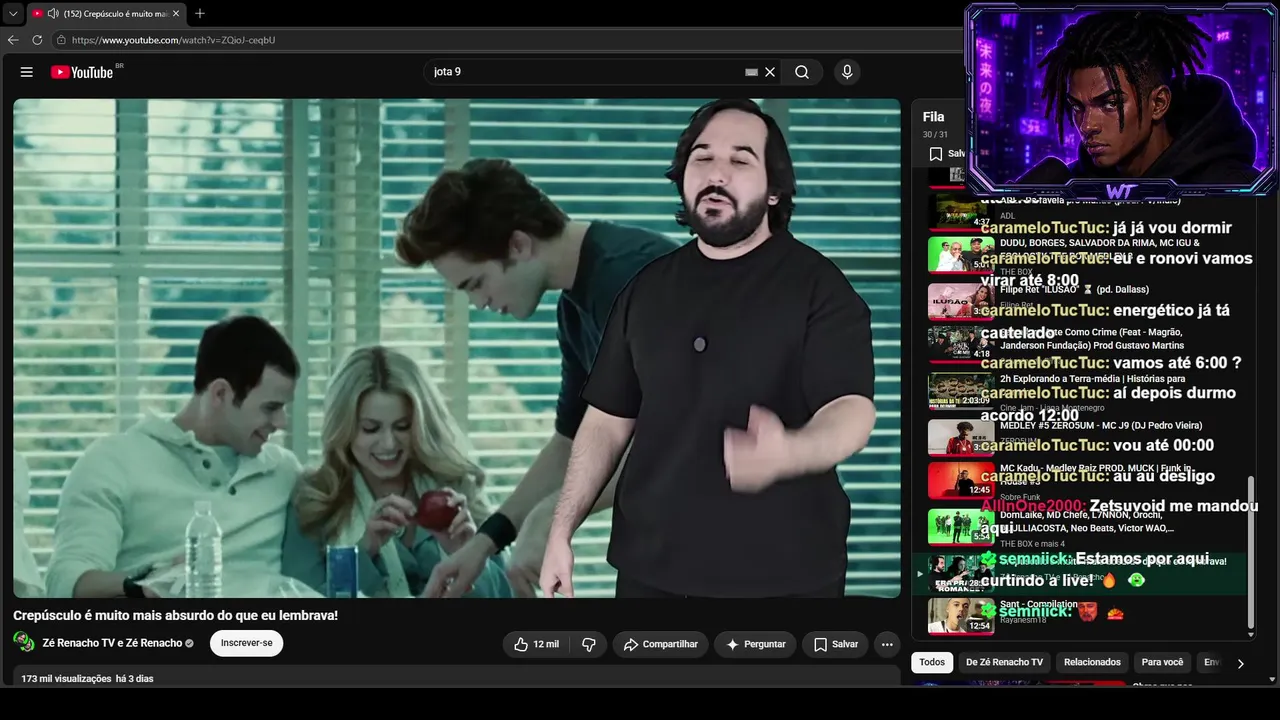Open Zé Renacho TV e Zé Renacho channel link

point(112,643)
